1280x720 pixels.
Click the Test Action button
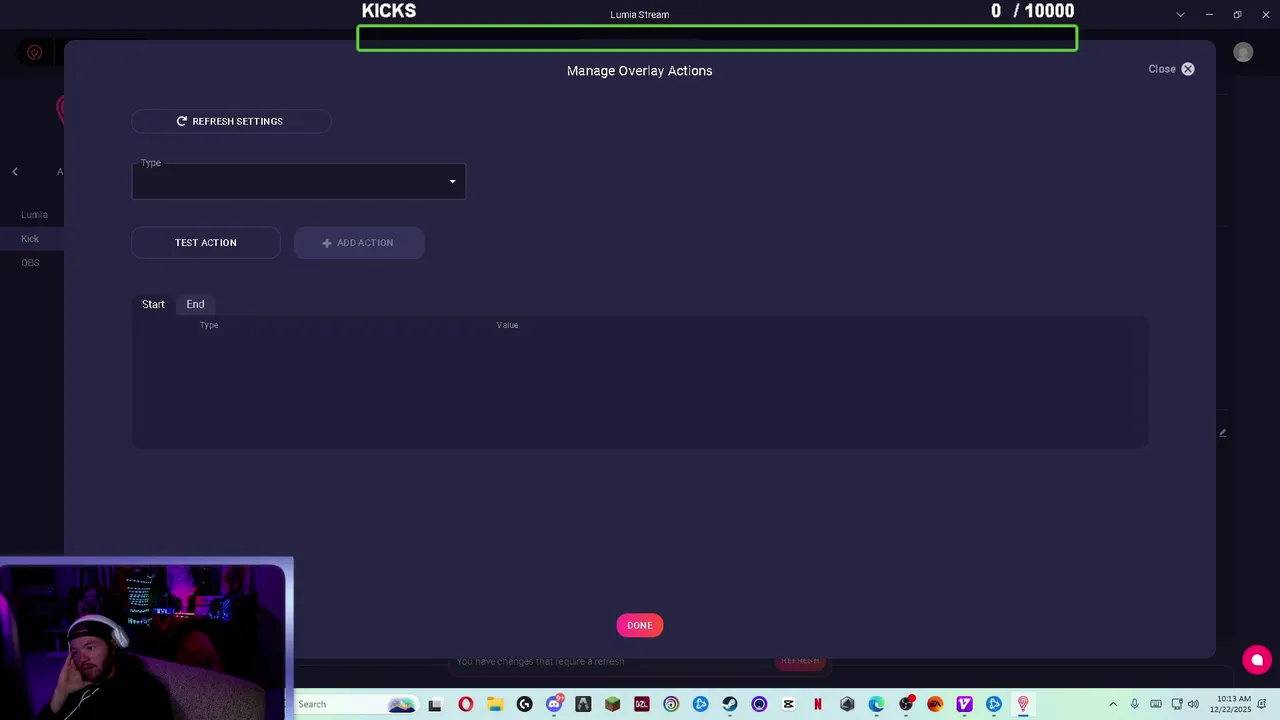tap(206, 243)
